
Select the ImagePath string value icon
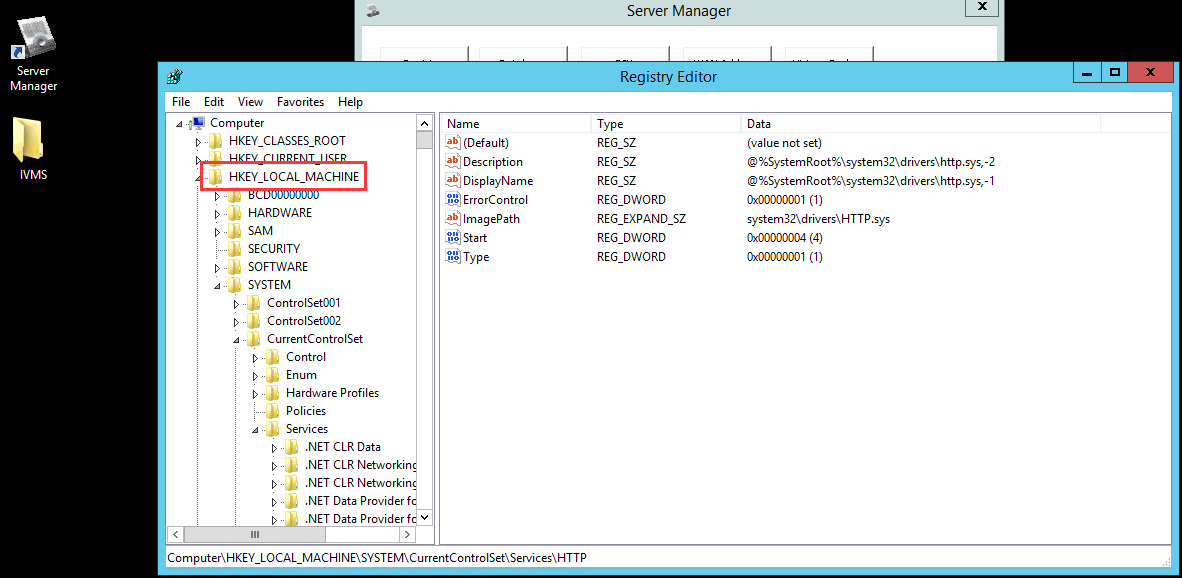[x=453, y=219]
